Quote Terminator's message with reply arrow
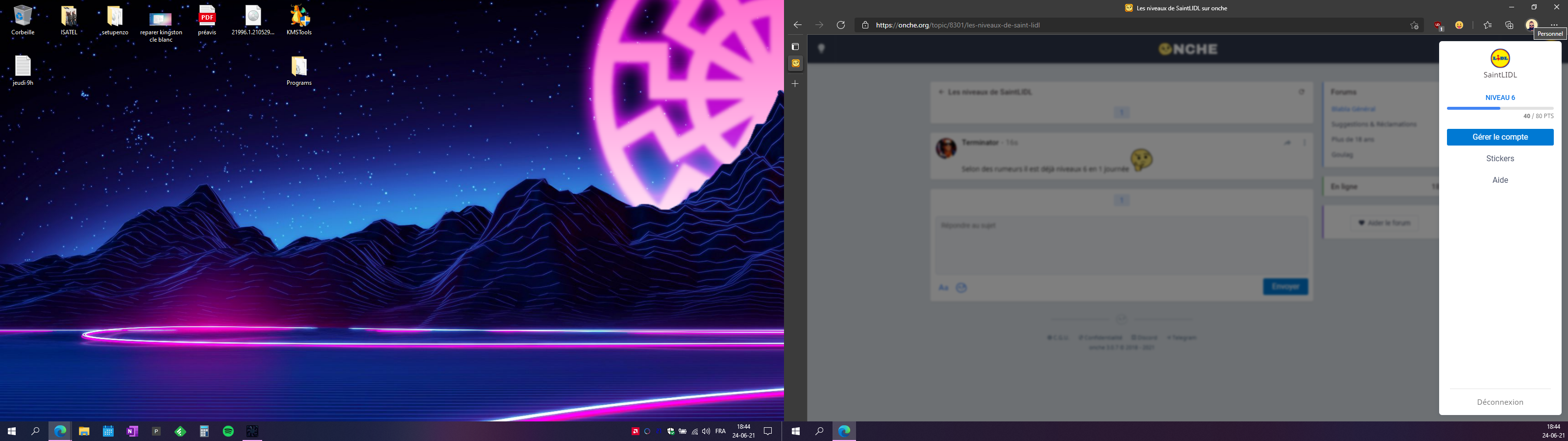1568x441 pixels. click(x=1287, y=143)
